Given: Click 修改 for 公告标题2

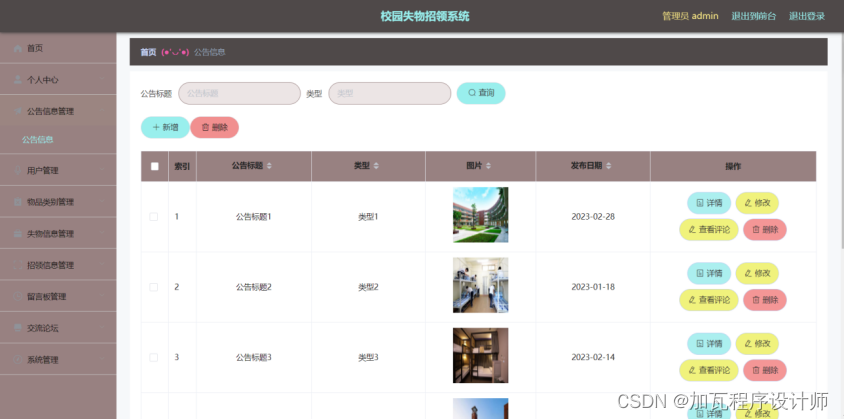Looking at the screenshot, I should click(757, 273).
